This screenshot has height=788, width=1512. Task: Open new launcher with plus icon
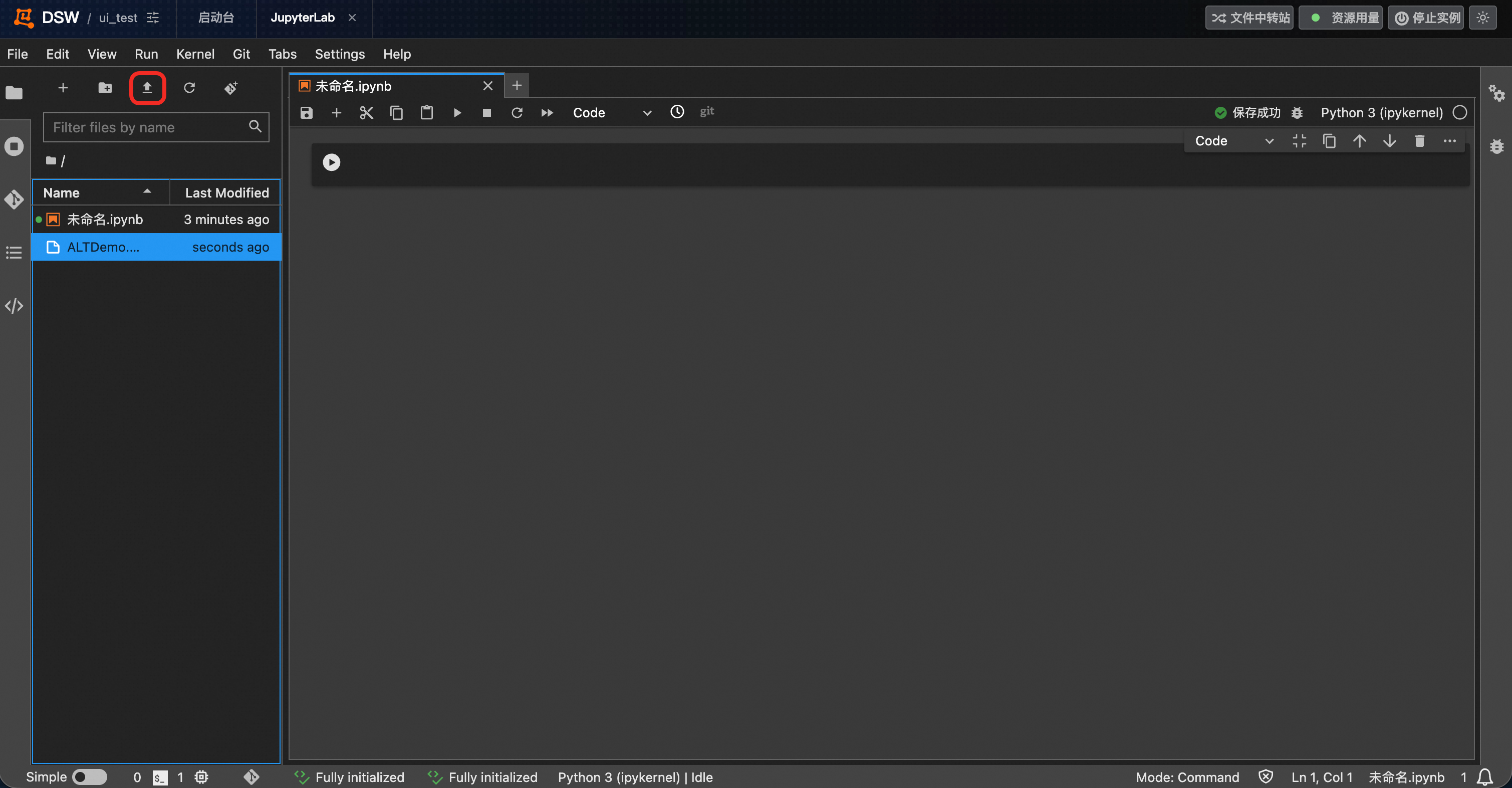coord(63,88)
